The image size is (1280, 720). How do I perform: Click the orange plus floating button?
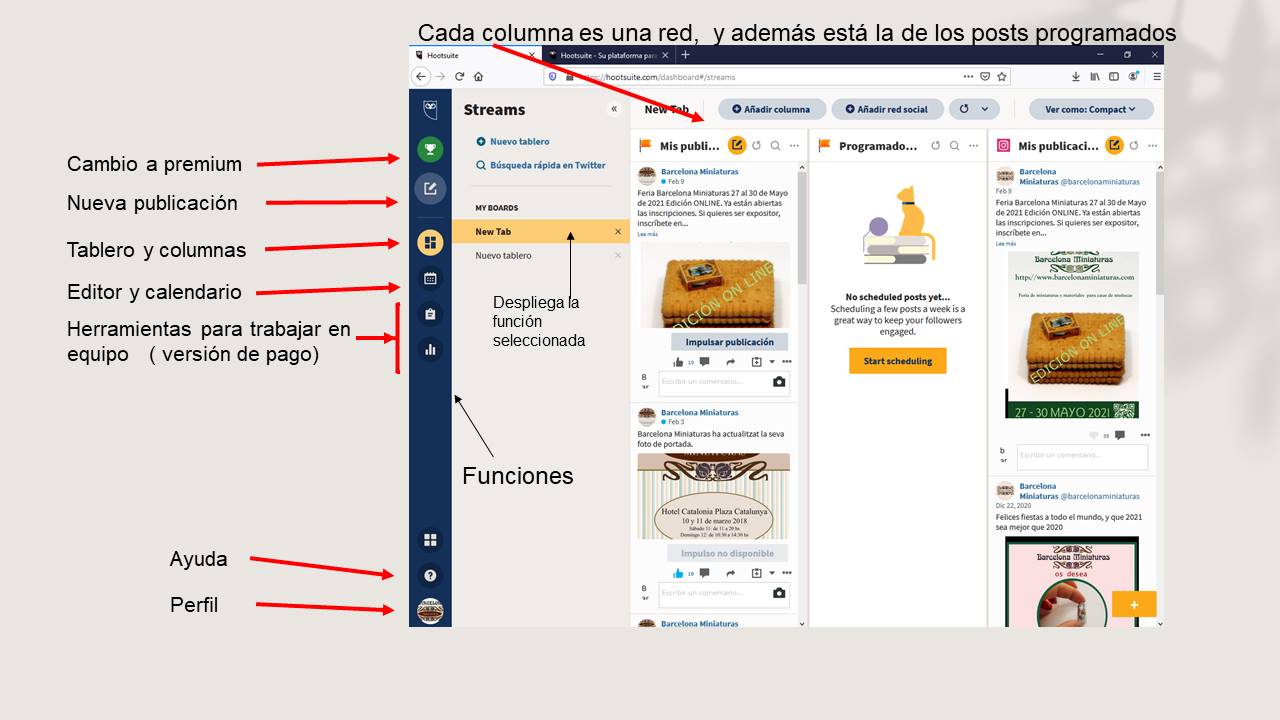coord(1134,604)
